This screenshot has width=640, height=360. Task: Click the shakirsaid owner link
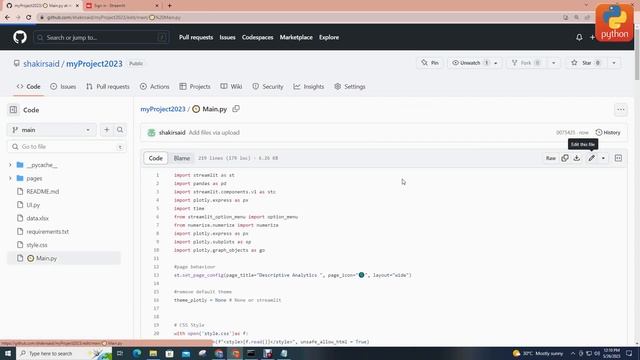[41, 64]
